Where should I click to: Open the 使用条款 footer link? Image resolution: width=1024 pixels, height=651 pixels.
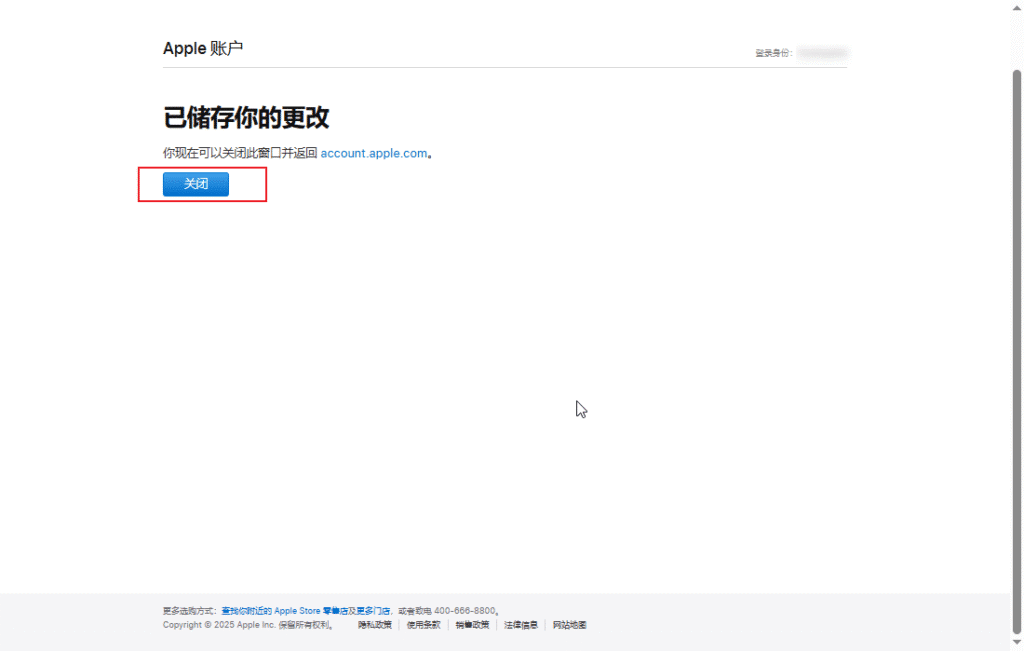tap(423, 625)
